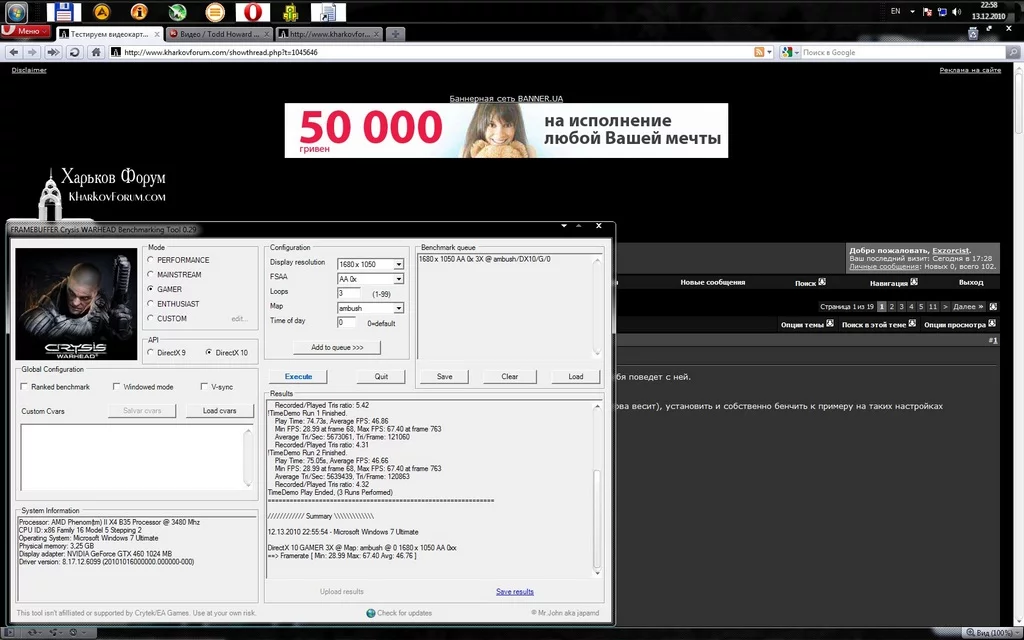This screenshot has width=1024, height=640.
Task: Click the Fast Forward double-arrow button
Action: [54, 52]
